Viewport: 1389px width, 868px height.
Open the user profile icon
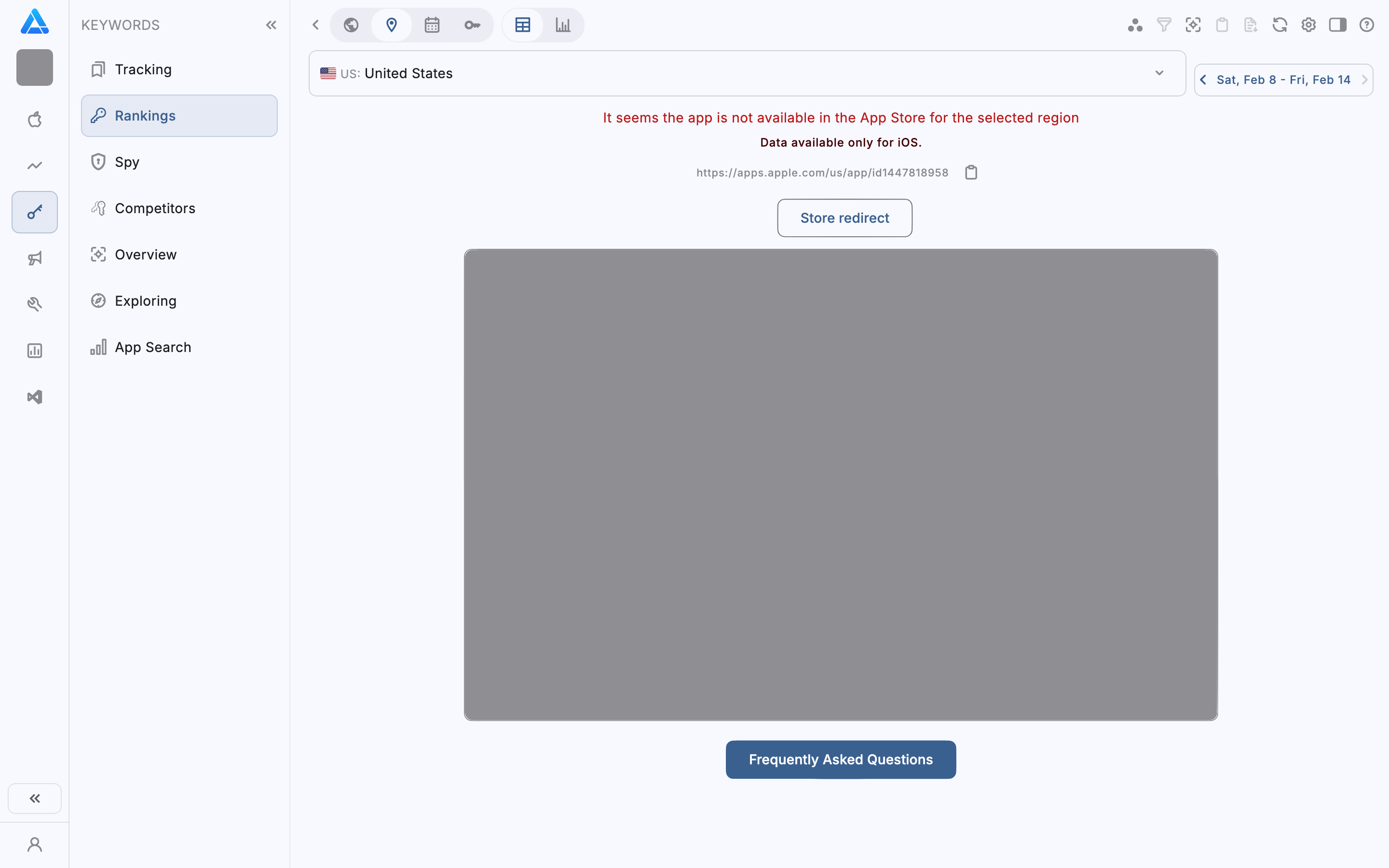[34, 844]
